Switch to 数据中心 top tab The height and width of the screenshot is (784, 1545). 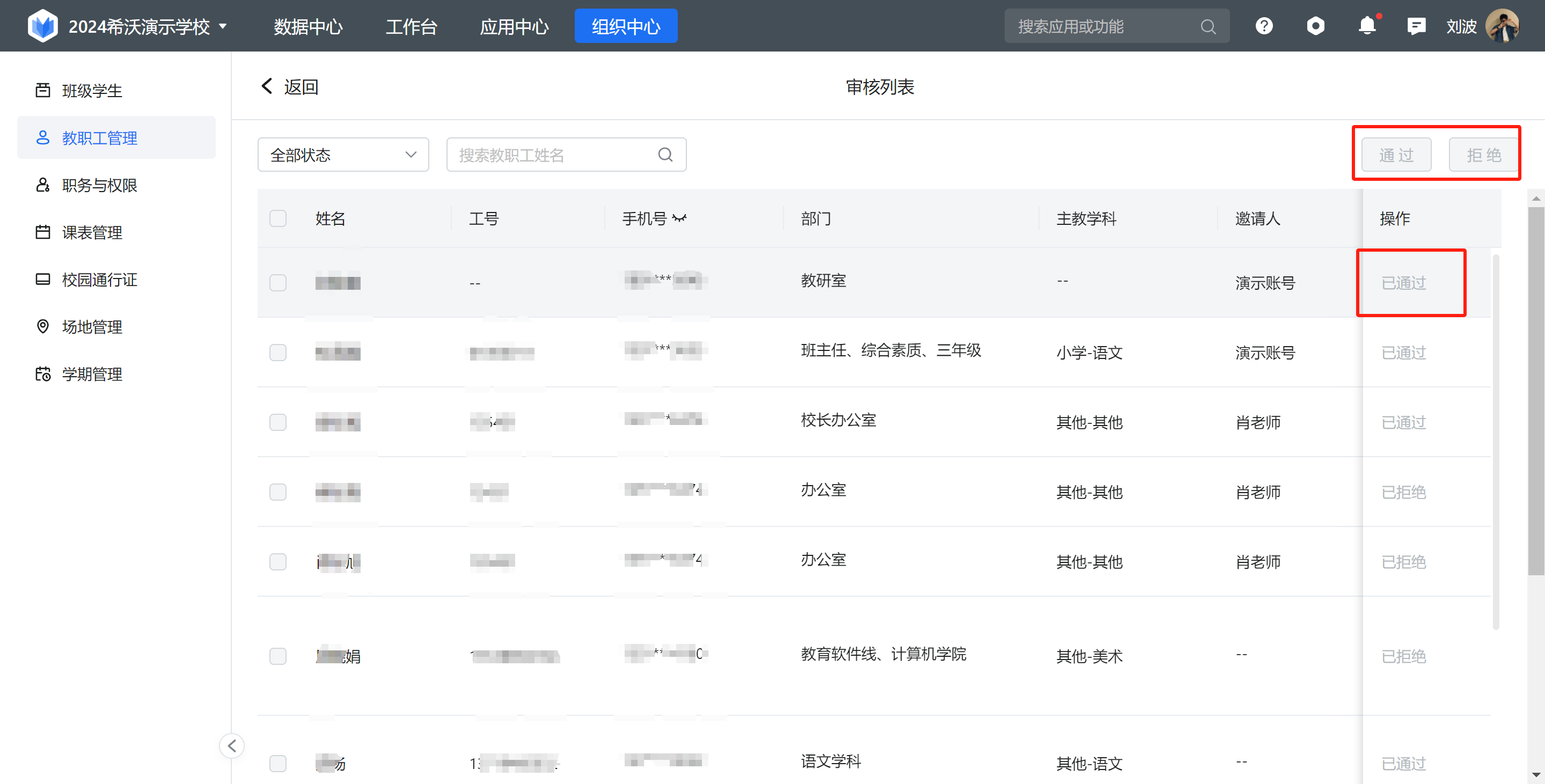pyautogui.click(x=308, y=26)
